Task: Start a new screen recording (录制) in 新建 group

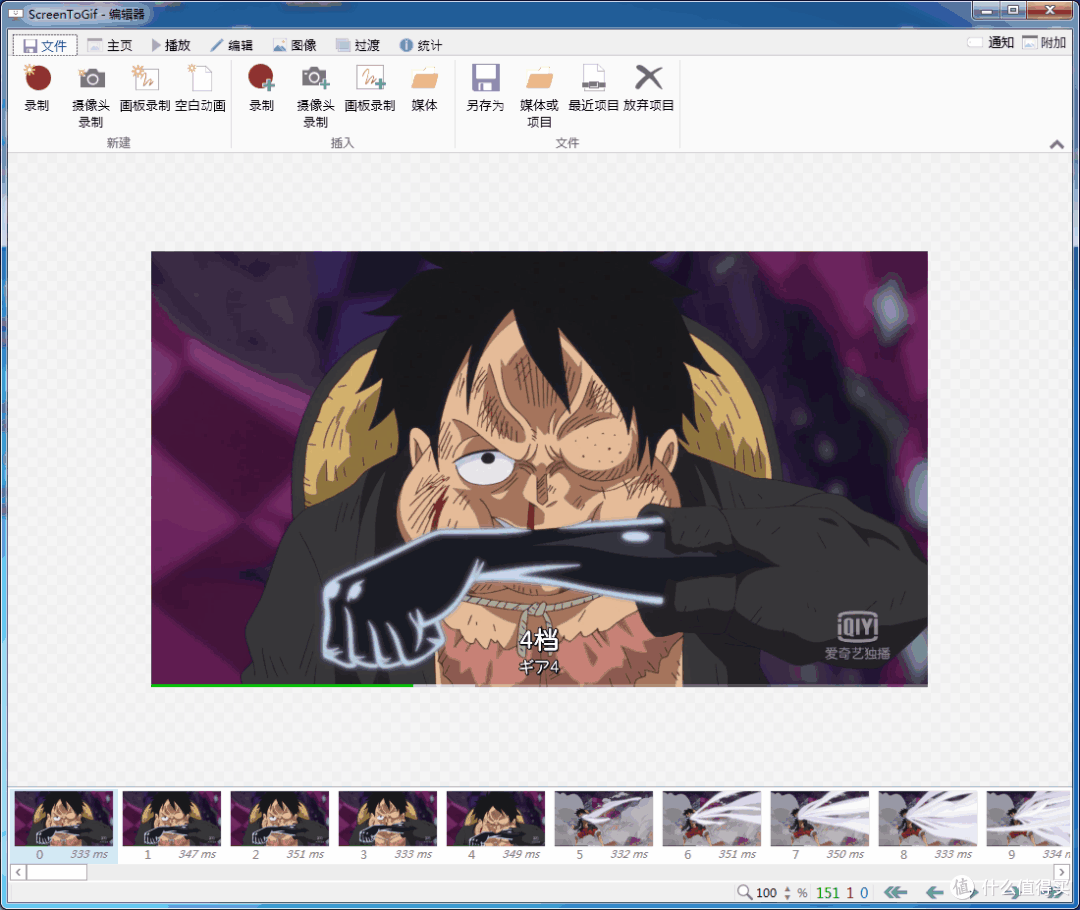Action: 37,87
